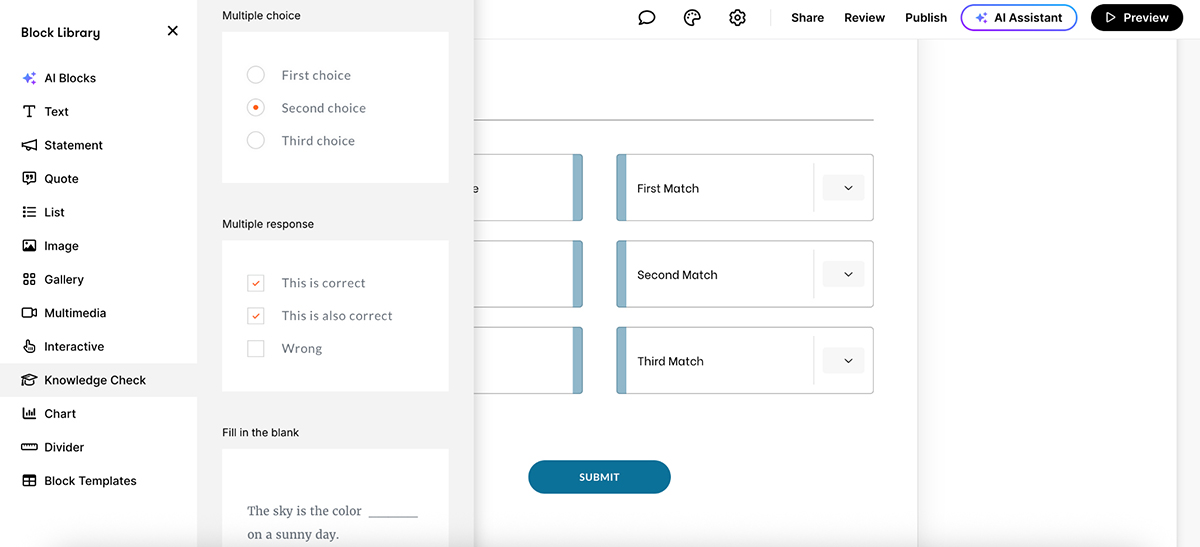Select the Third choice radio button
The height and width of the screenshot is (547, 1200).
256,141
